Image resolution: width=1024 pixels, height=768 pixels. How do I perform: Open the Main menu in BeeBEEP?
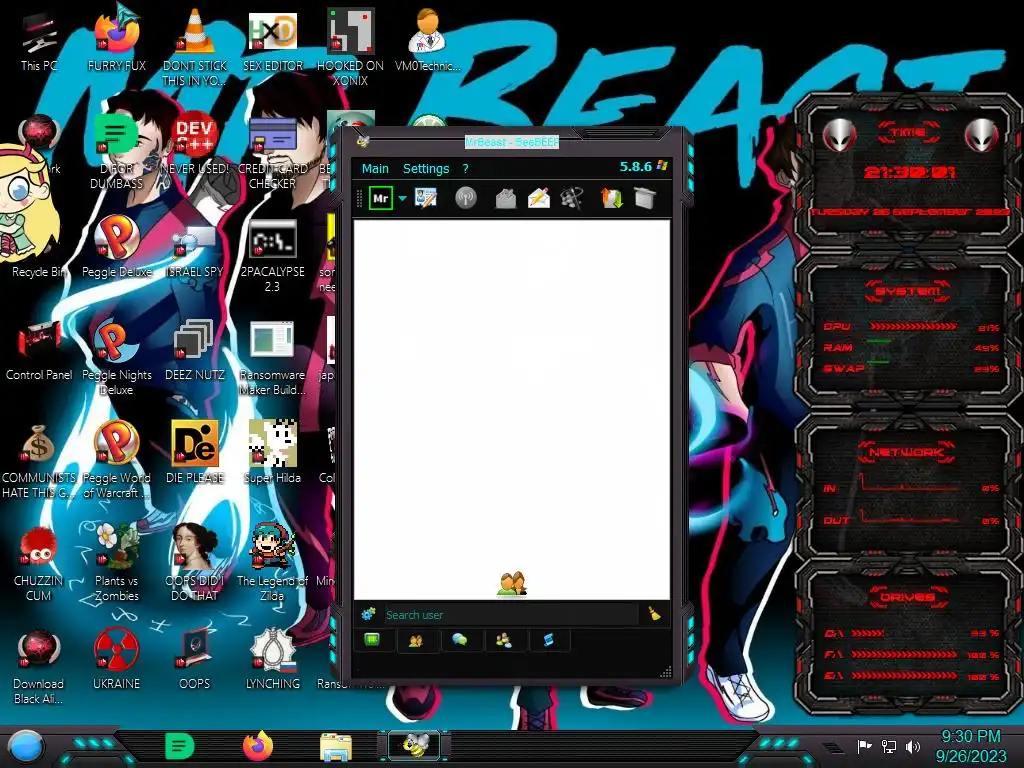(375, 168)
